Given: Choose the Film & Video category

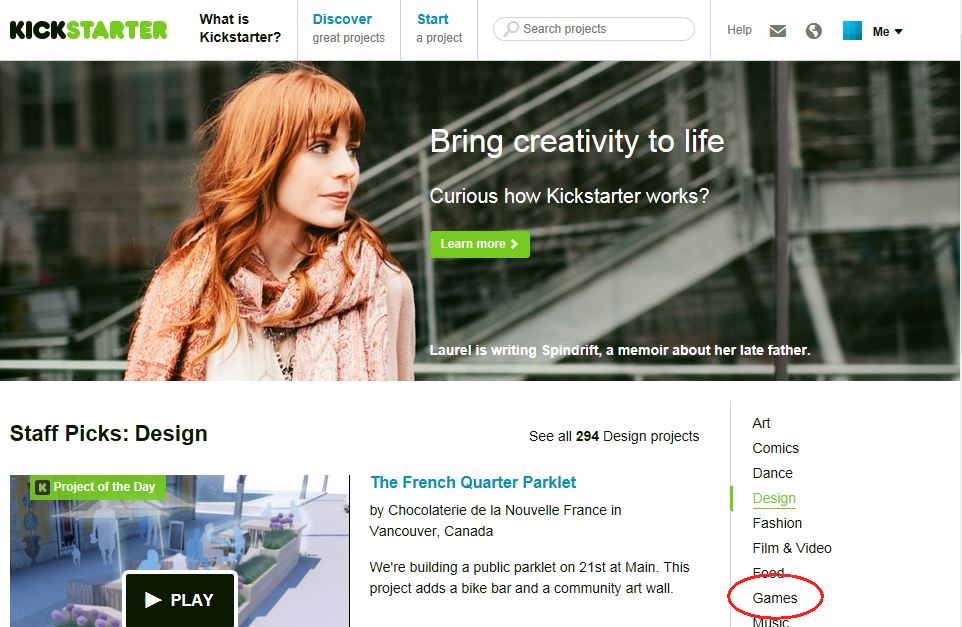Looking at the screenshot, I should (x=792, y=548).
